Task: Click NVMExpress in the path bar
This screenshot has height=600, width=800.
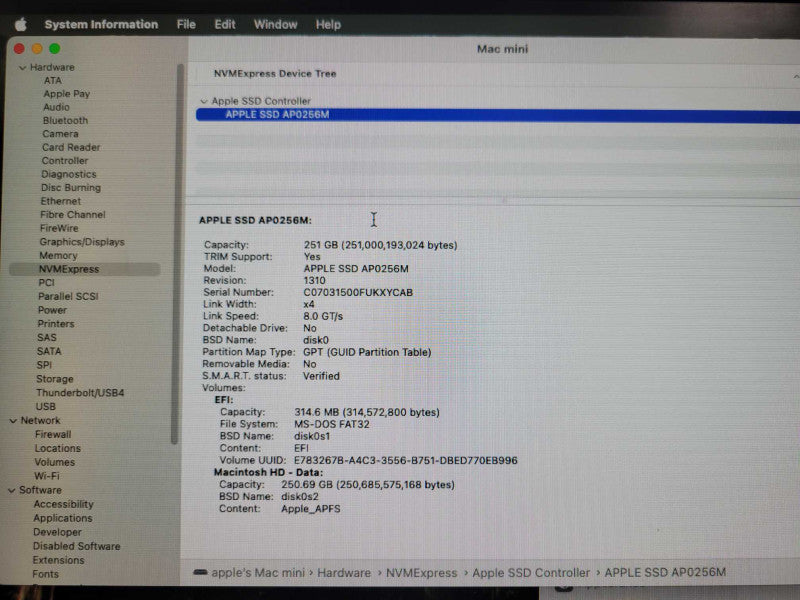Action: [421, 573]
